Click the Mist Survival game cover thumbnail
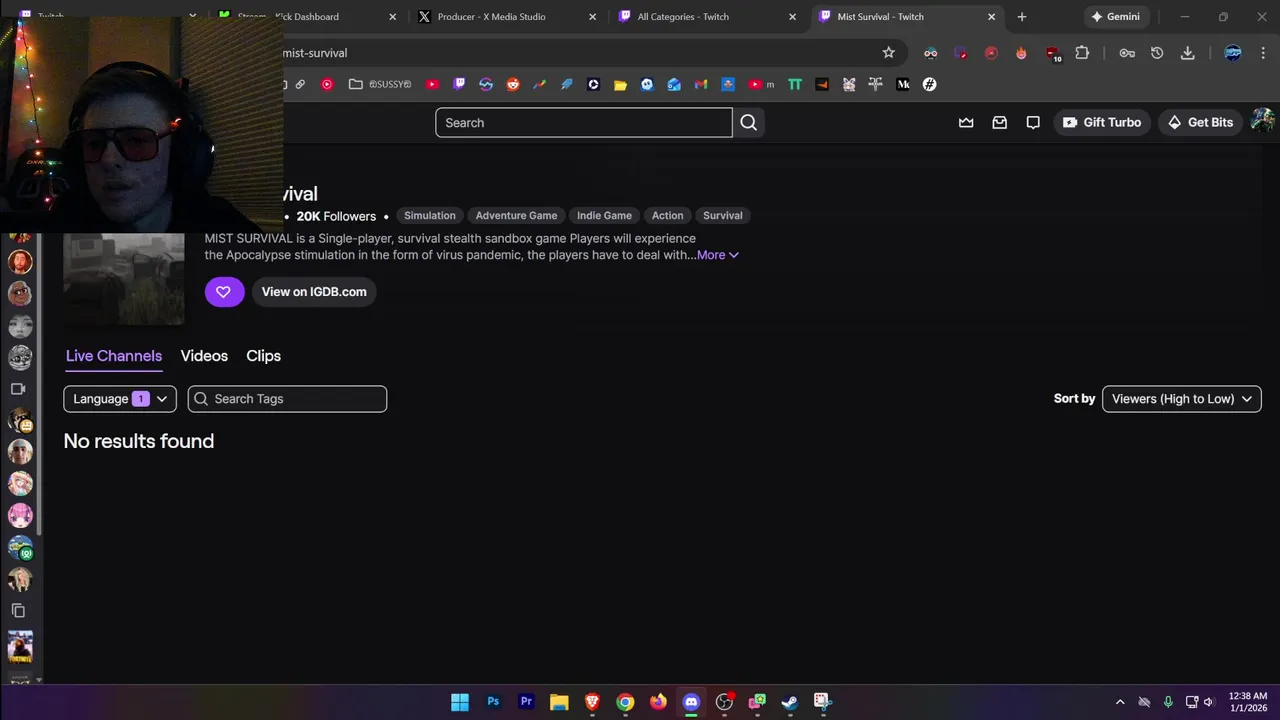This screenshot has height=720, width=1280. point(124,279)
